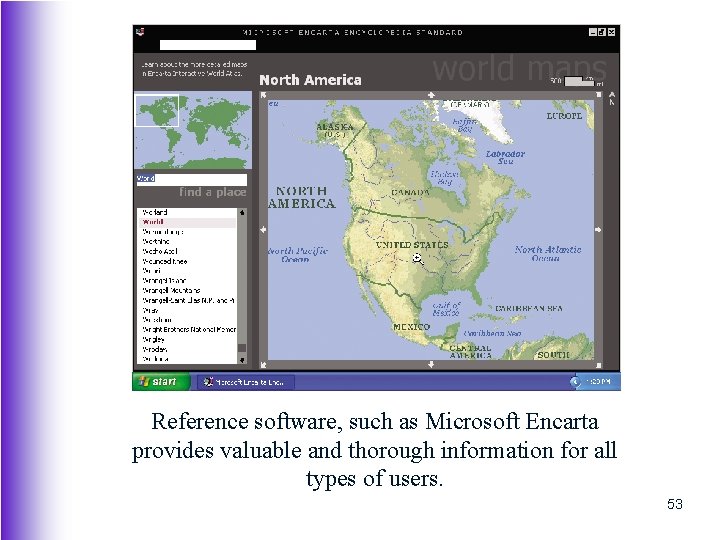Click the Baffin Bay label on the map

pos(464,125)
